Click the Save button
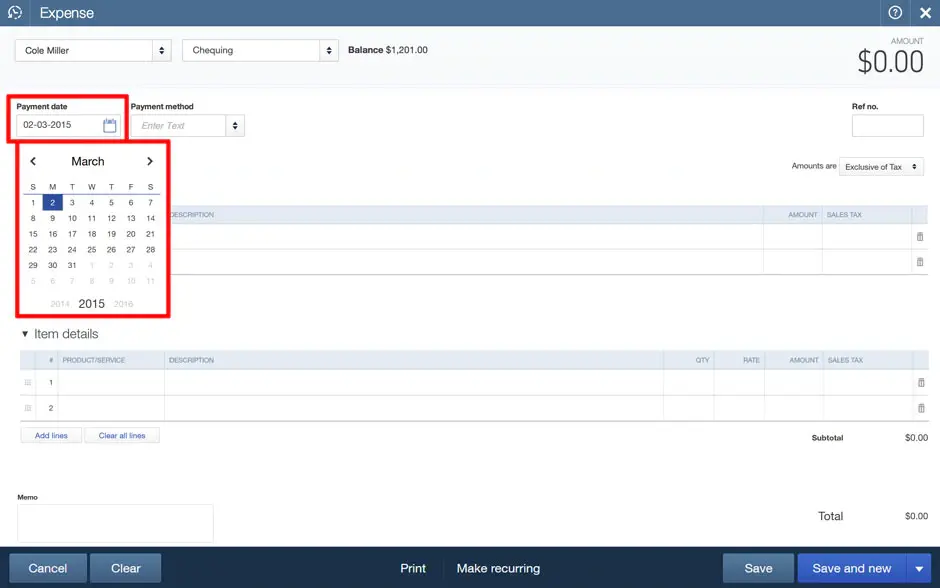The height and width of the screenshot is (588, 940). coord(758,568)
